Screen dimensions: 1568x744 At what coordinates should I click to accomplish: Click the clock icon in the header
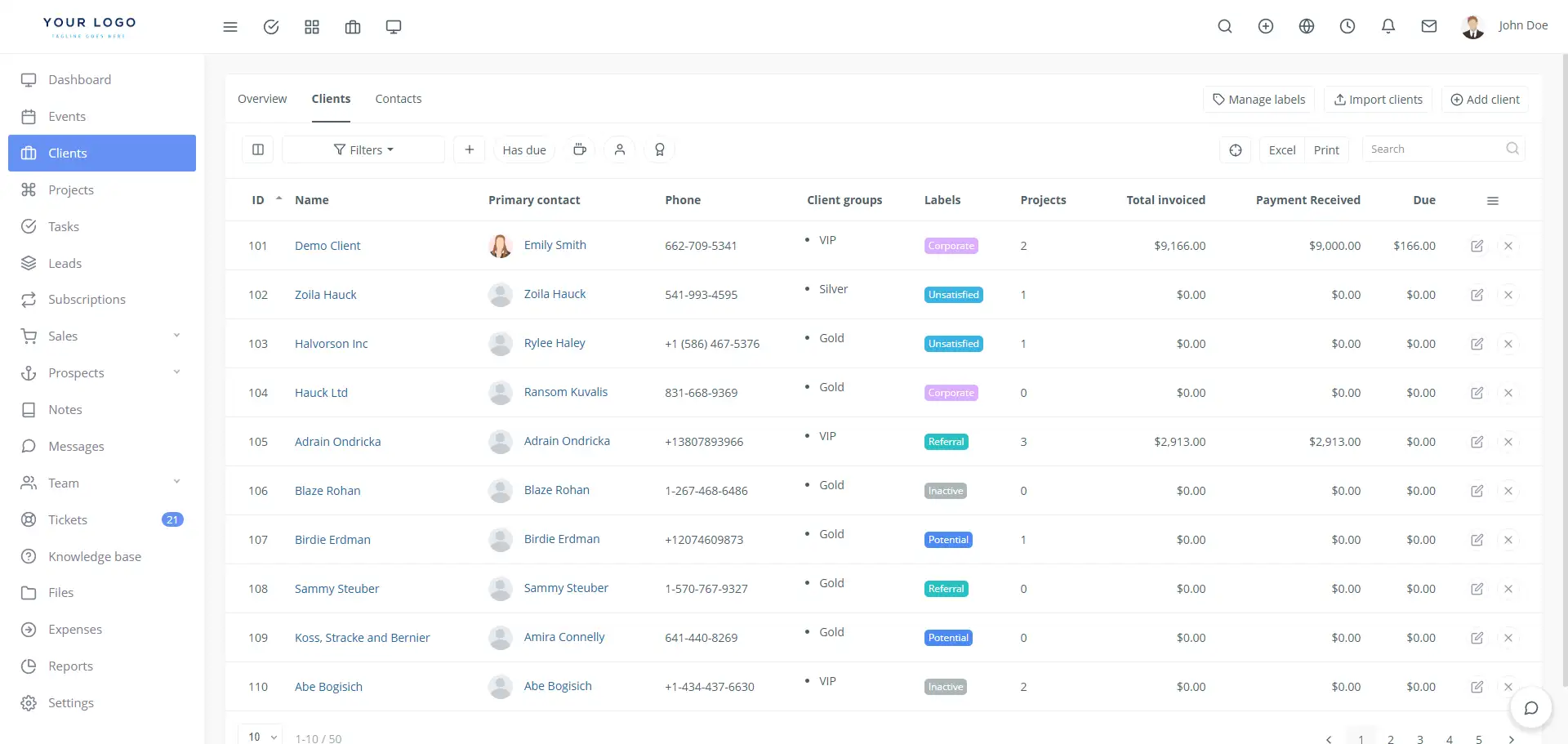click(x=1347, y=27)
